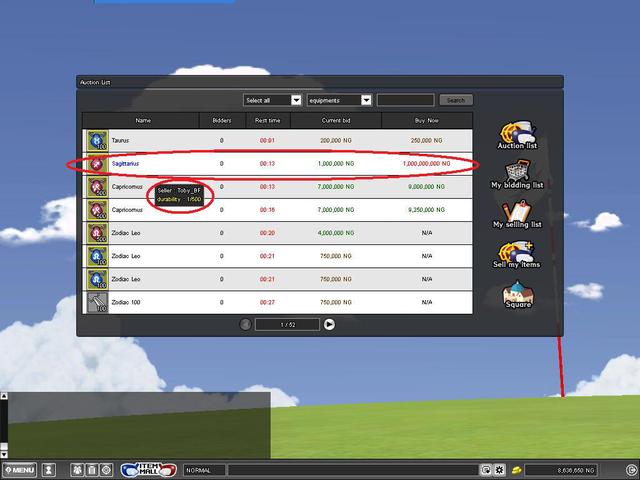The image size is (640, 480).
Task: Go to next auction page arrow
Action: pos(329,324)
